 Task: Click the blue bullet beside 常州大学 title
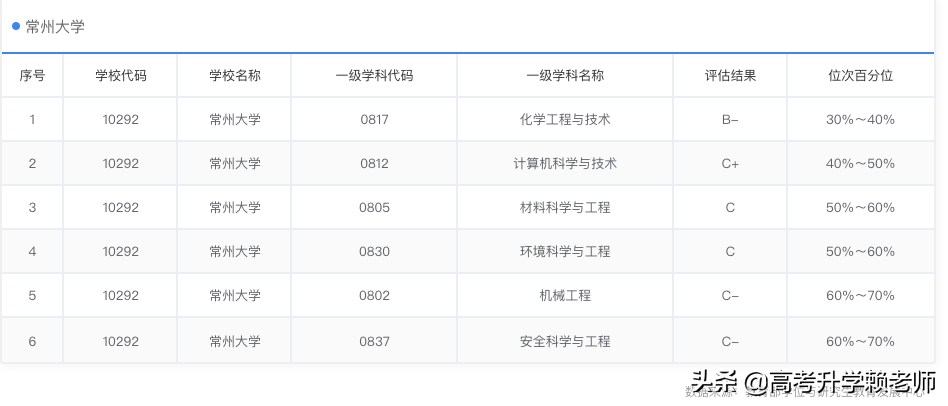coord(15,26)
